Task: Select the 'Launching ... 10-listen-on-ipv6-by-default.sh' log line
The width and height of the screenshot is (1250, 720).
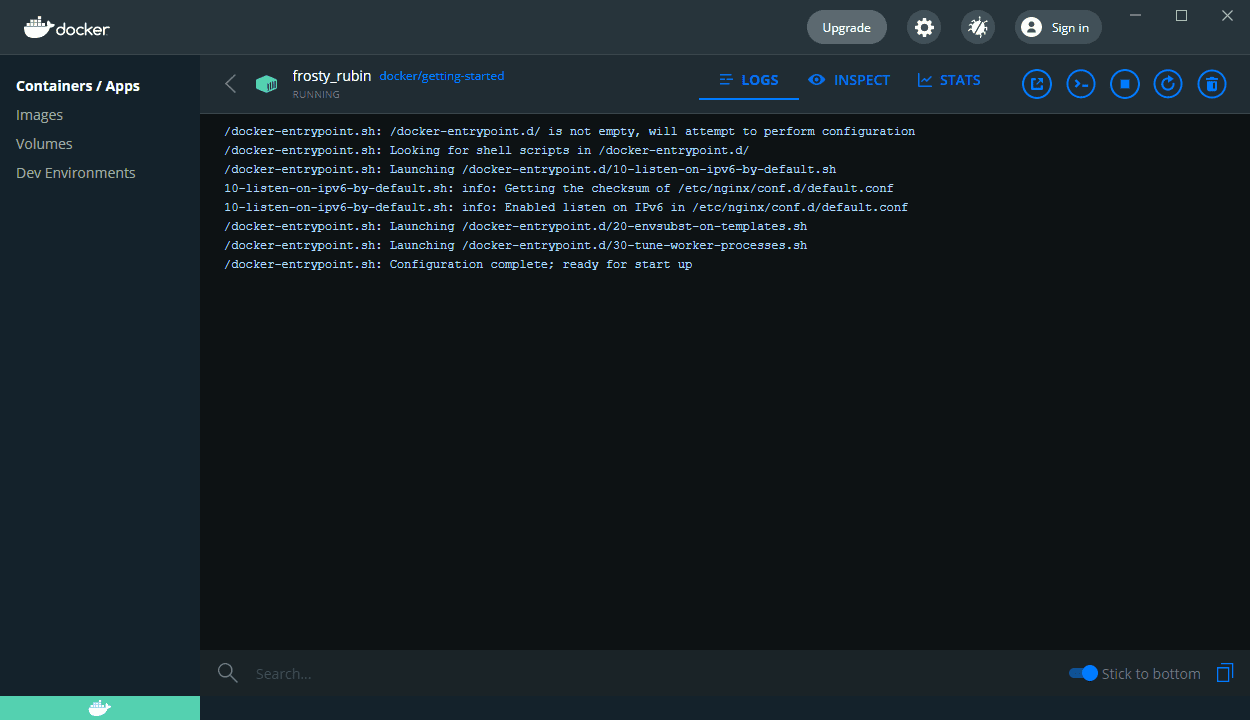Action: pyautogui.click(x=530, y=170)
